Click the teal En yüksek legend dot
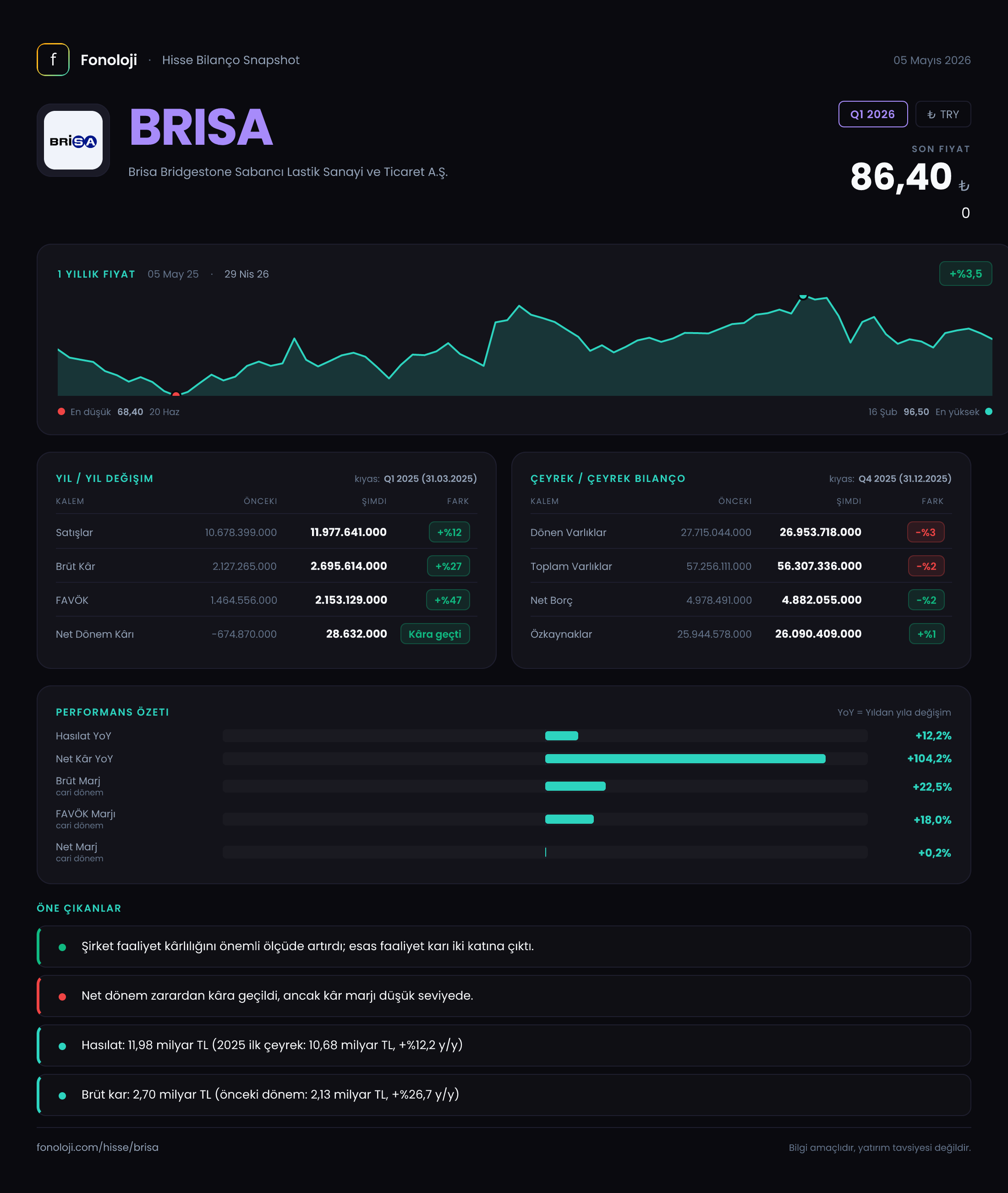The width and height of the screenshot is (1008, 1193). coord(989,411)
